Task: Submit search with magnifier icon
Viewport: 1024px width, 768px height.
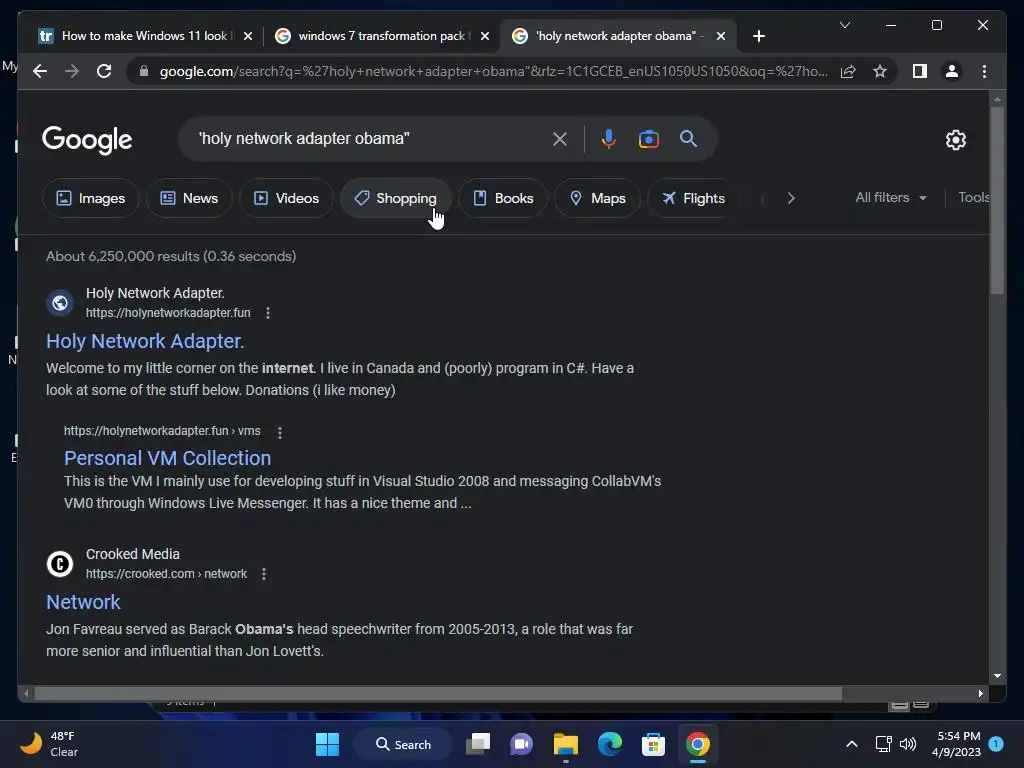Action: pos(688,138)
